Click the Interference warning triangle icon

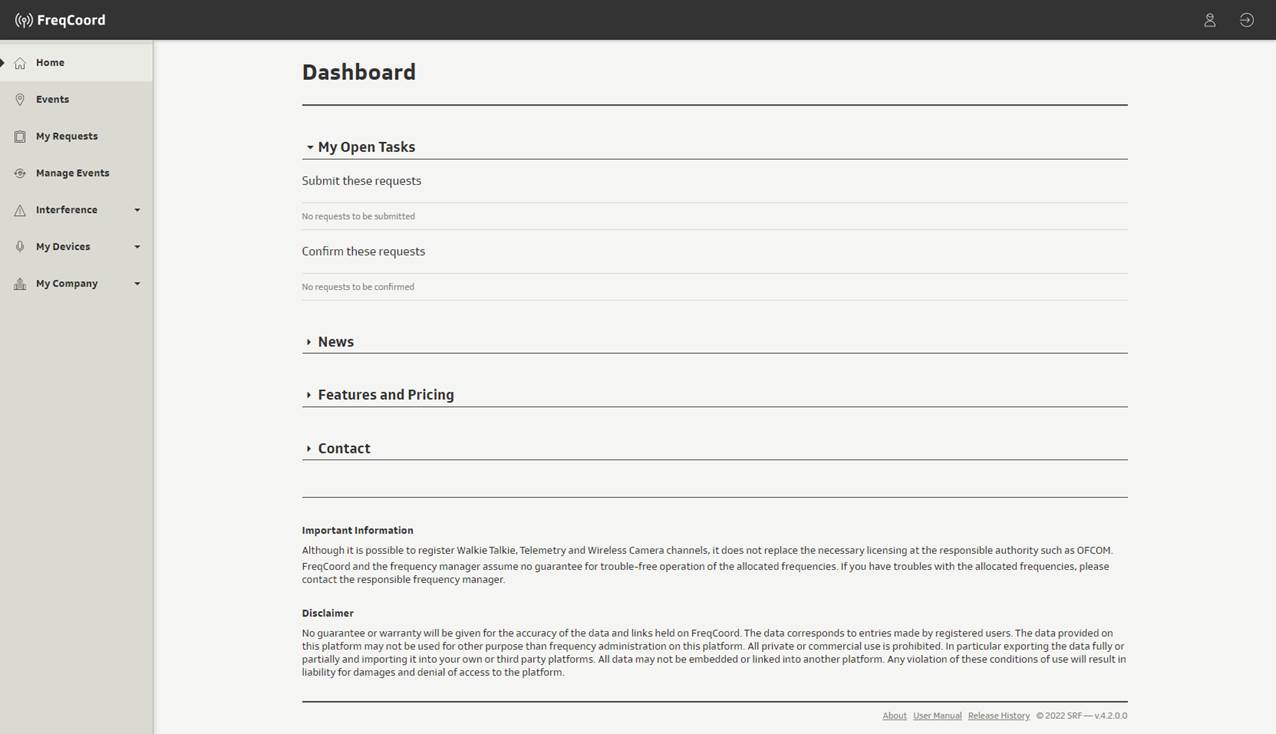(x=20, y=210)
